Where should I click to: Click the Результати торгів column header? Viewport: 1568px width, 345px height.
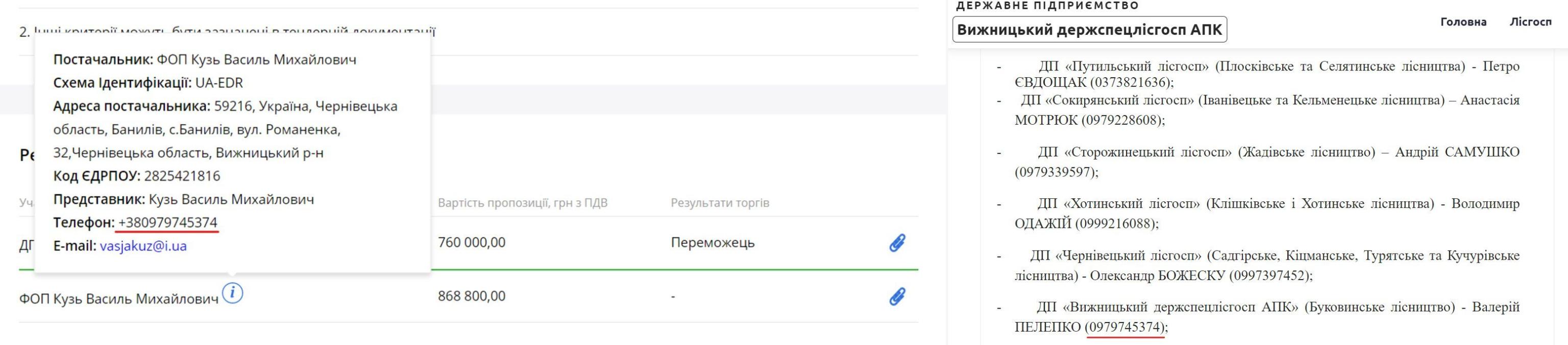point(720,203)
